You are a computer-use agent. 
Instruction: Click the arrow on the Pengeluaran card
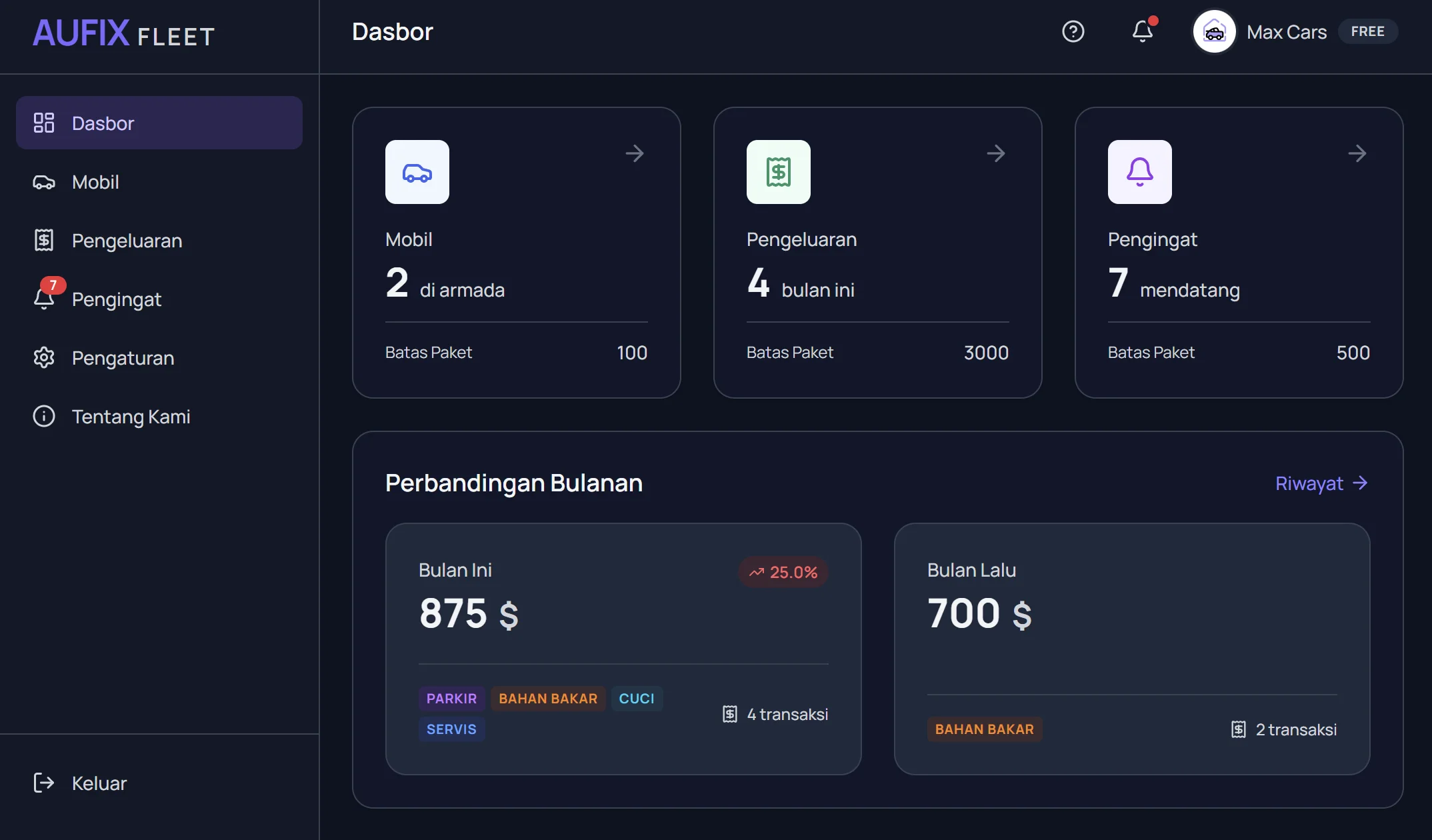(996, 153)
